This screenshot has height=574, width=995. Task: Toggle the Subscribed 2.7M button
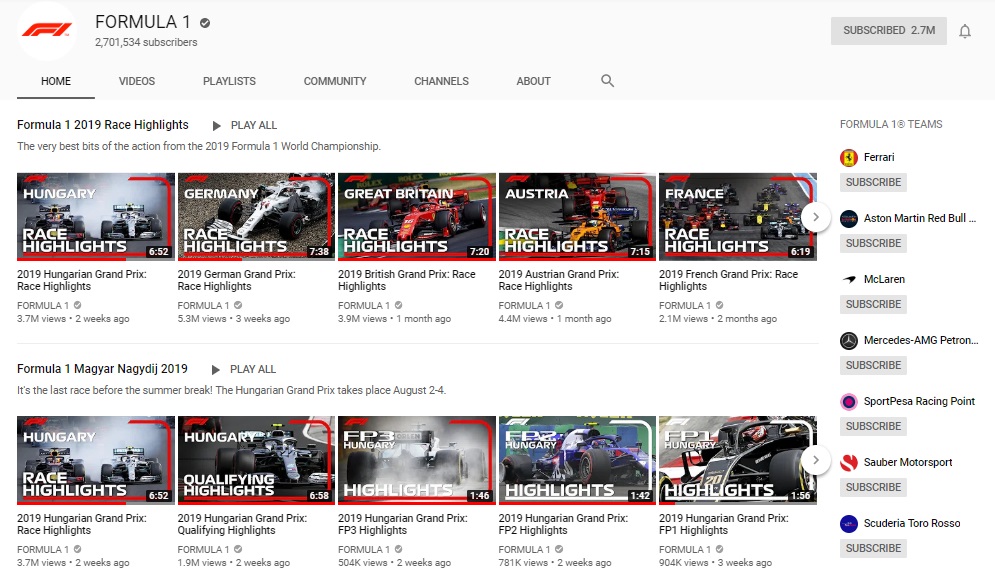click(x=888, y=31)
